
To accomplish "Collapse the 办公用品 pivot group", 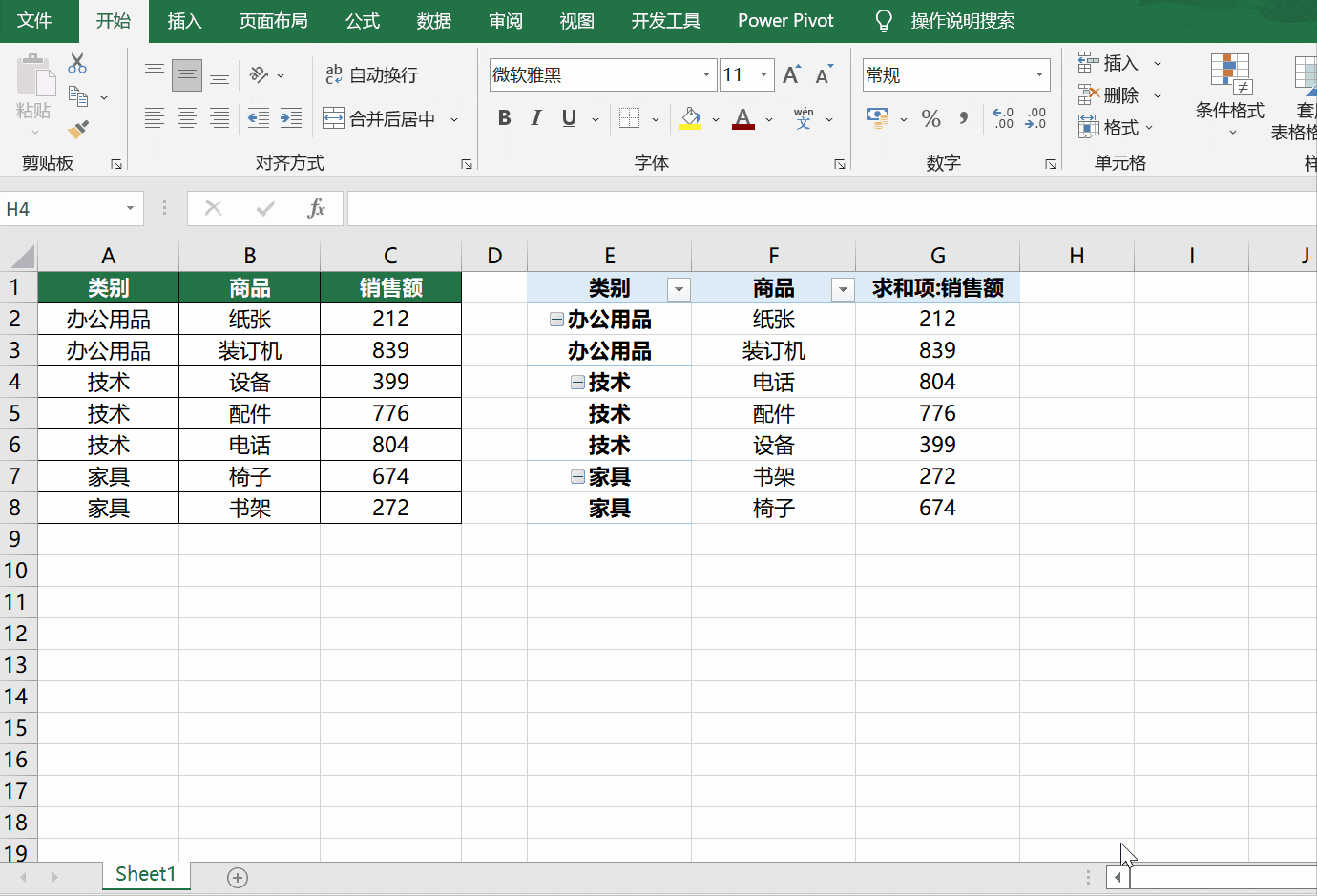I will (556, 320).
